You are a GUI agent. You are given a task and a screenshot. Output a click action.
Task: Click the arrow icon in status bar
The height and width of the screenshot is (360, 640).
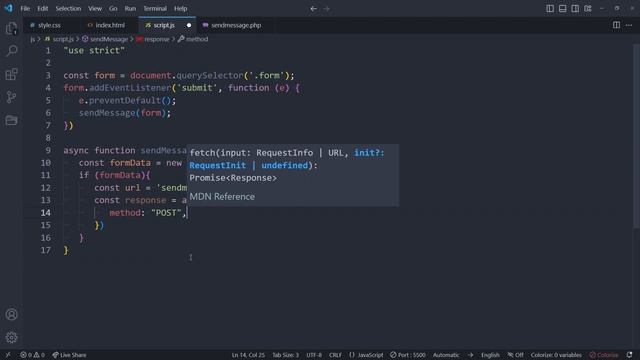(470, 355)
